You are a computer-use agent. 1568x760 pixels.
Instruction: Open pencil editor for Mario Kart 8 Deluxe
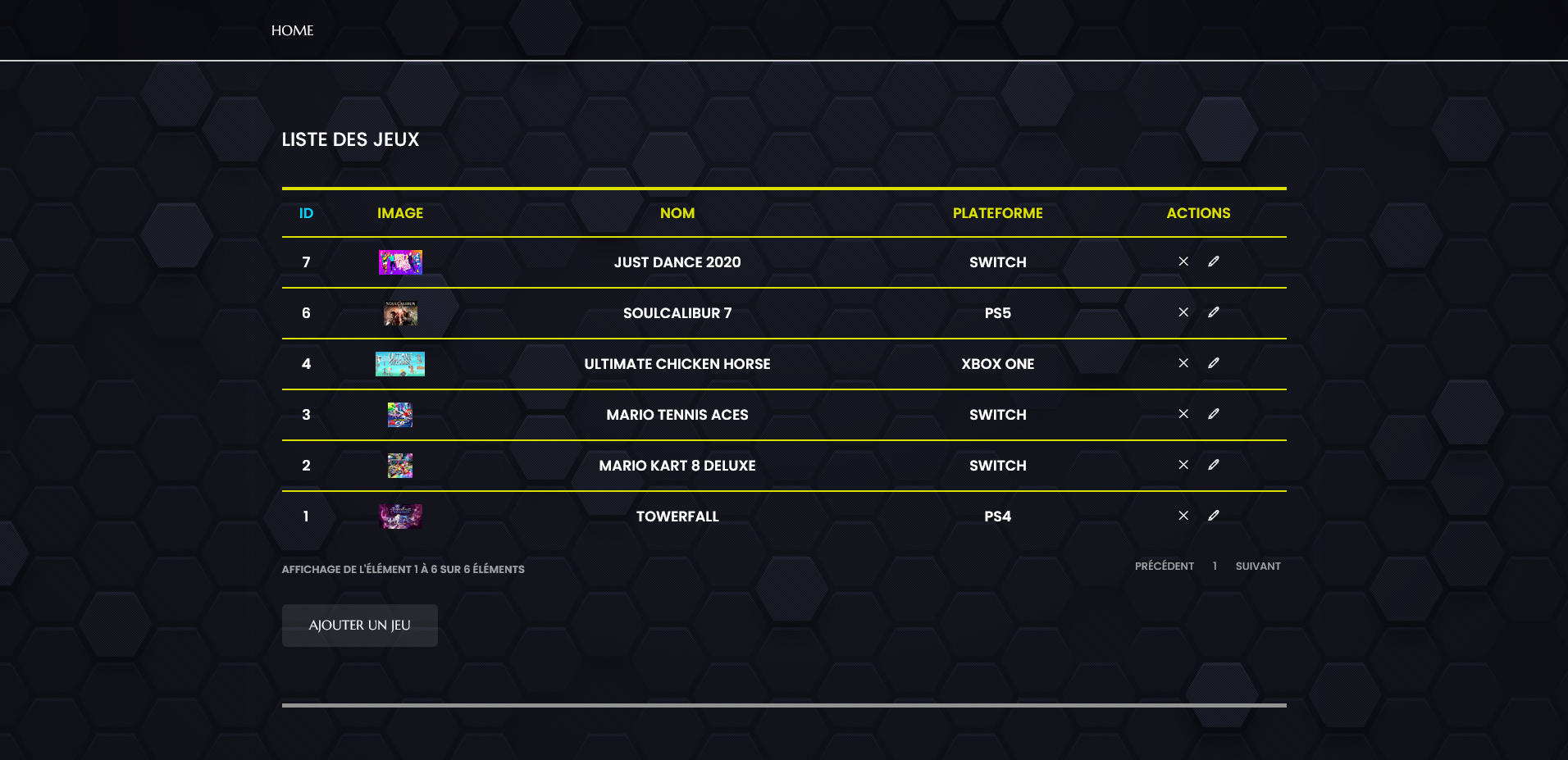pos(1213,465)
